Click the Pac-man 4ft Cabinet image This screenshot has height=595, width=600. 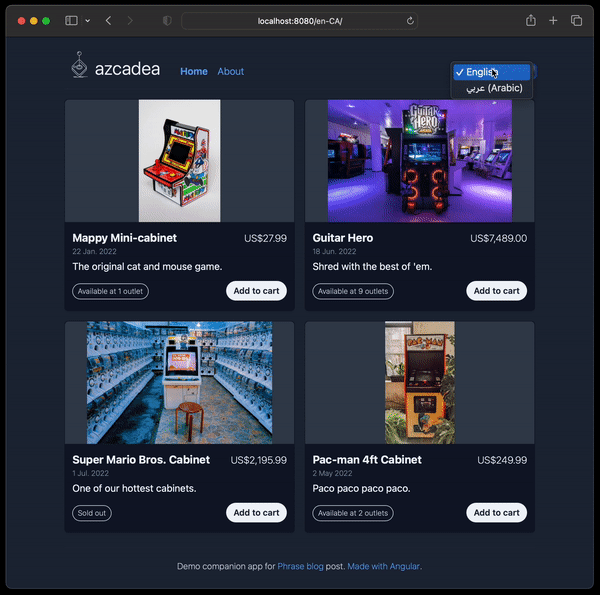(x=420, y=383)
